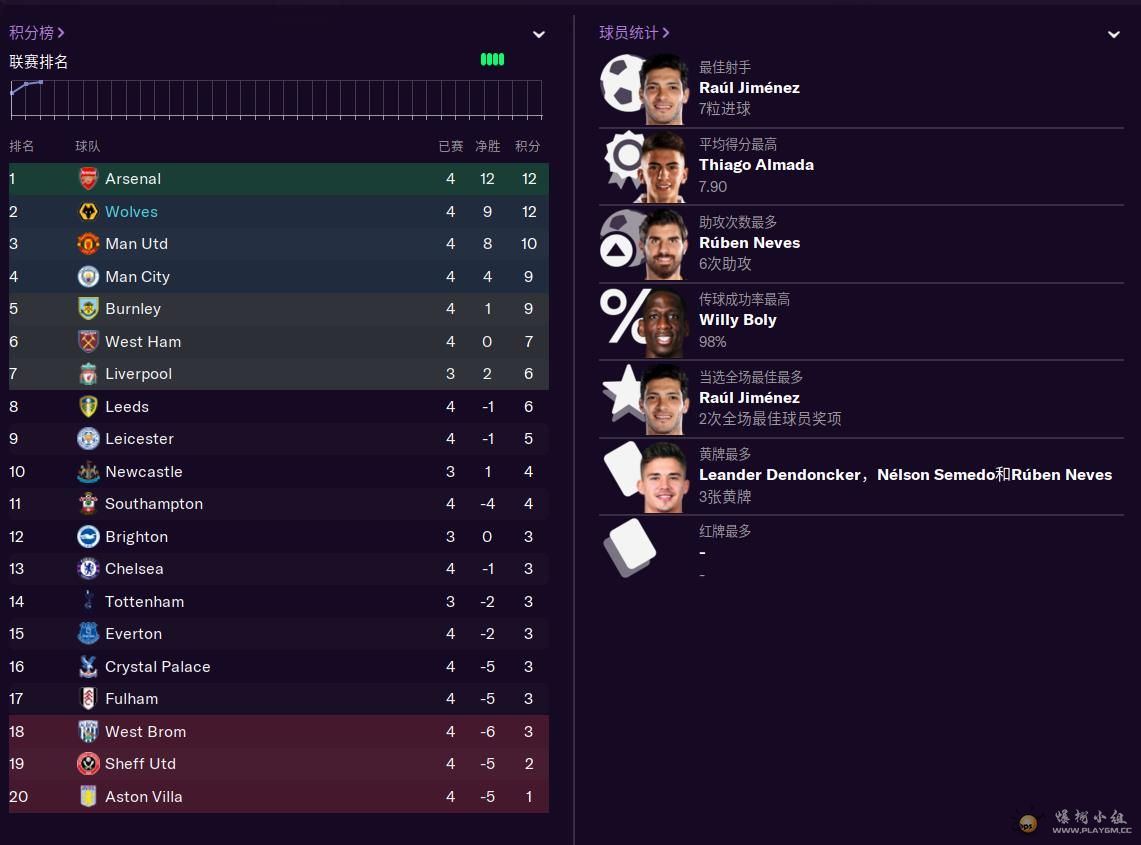Click the Man Utd crest icon
Viewport: 1141px width, 845px height.
click(88, 243)
